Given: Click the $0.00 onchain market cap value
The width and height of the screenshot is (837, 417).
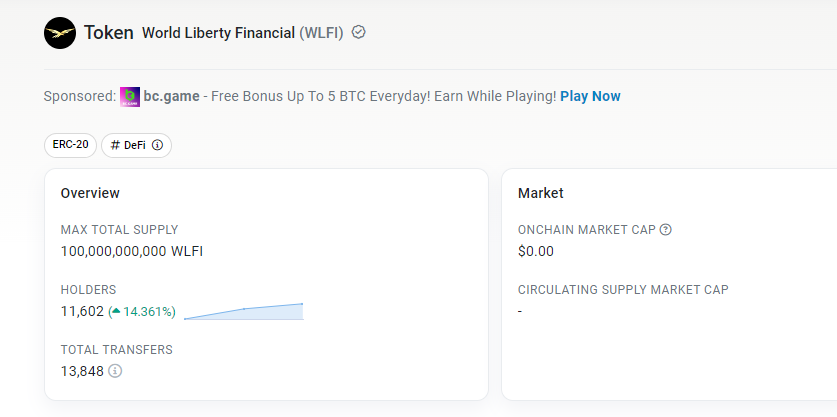Looking at the screenshot, I should [x=536, y=251].
